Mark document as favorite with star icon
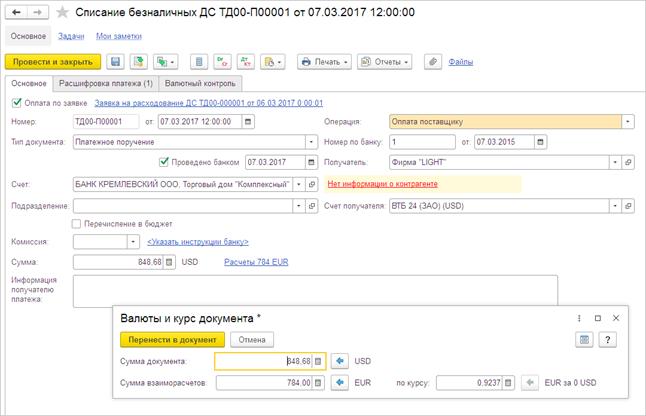 [62, 12]
